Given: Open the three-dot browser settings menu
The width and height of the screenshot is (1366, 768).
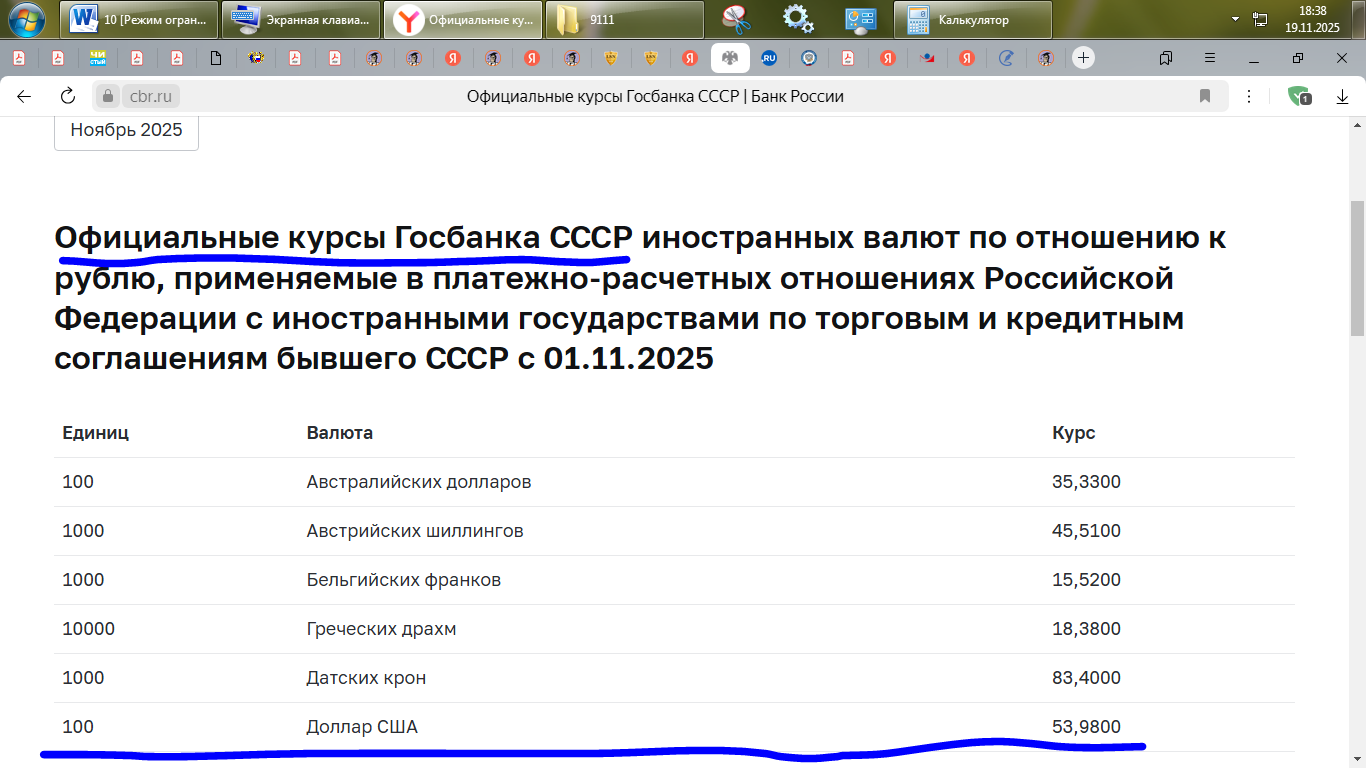Looking at the screenshot, I should [1248, 96].
